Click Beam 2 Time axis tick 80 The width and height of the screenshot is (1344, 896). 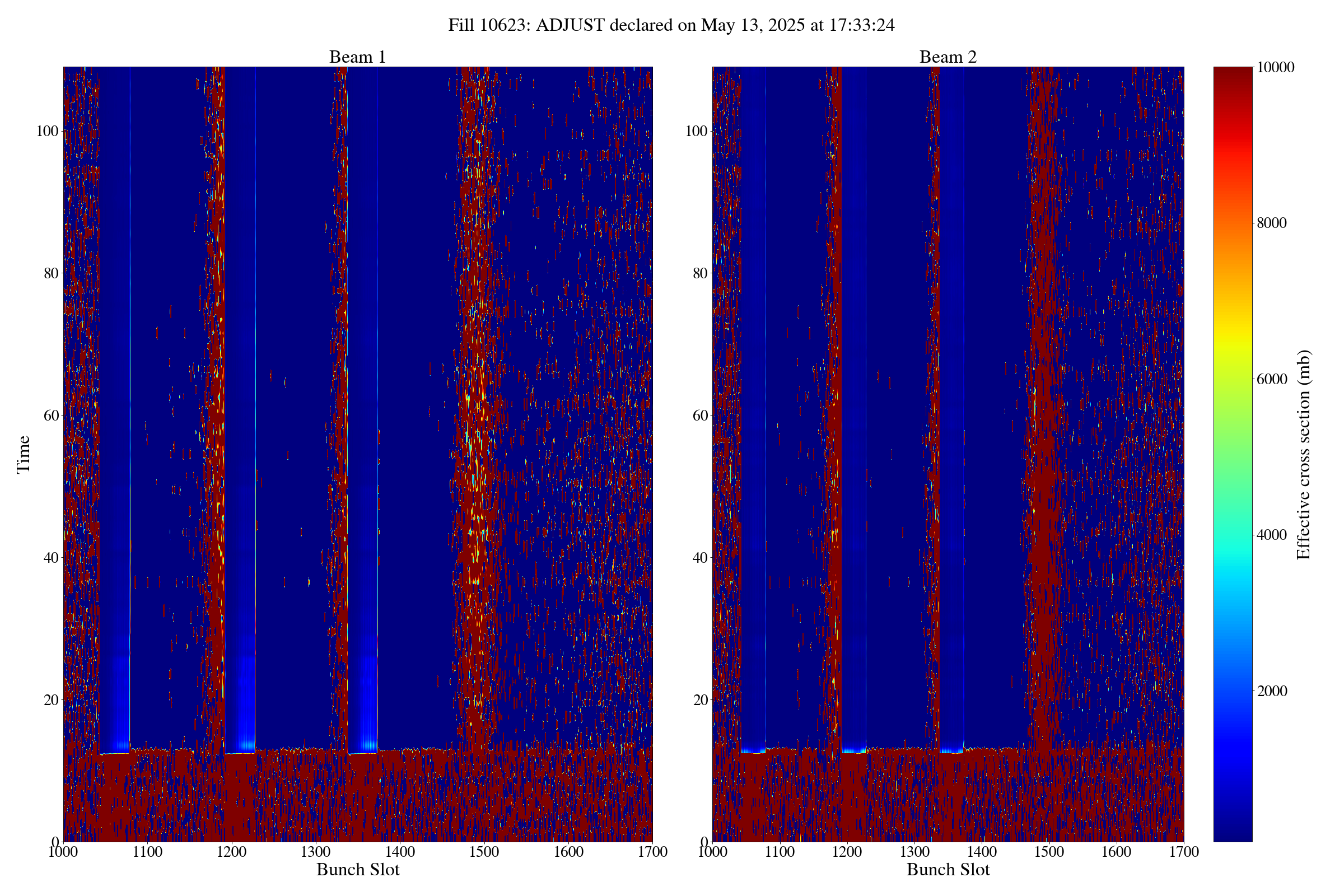pyautogui.click(x=701, y=273)
